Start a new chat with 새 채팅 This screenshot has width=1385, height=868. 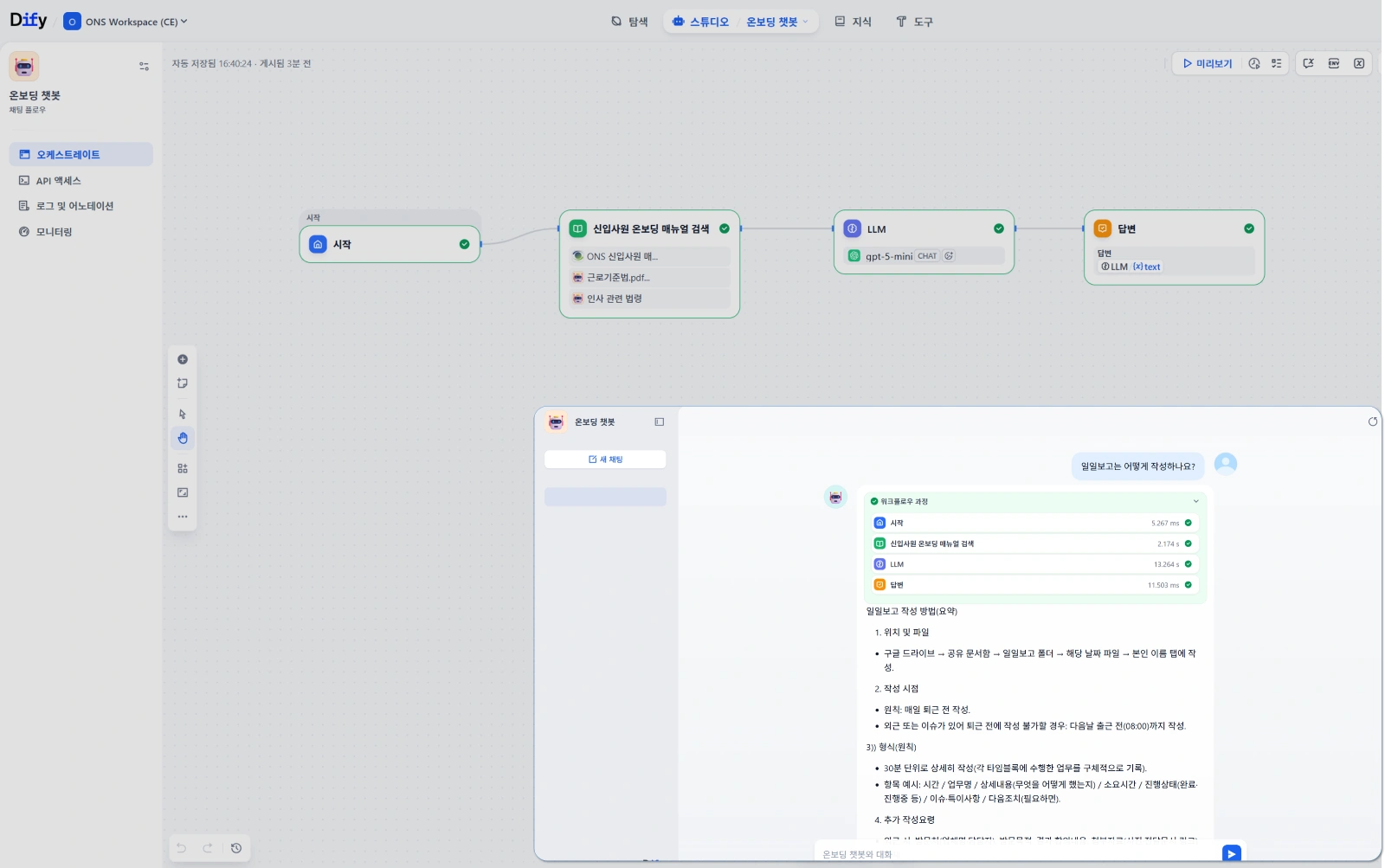point(605,460)
